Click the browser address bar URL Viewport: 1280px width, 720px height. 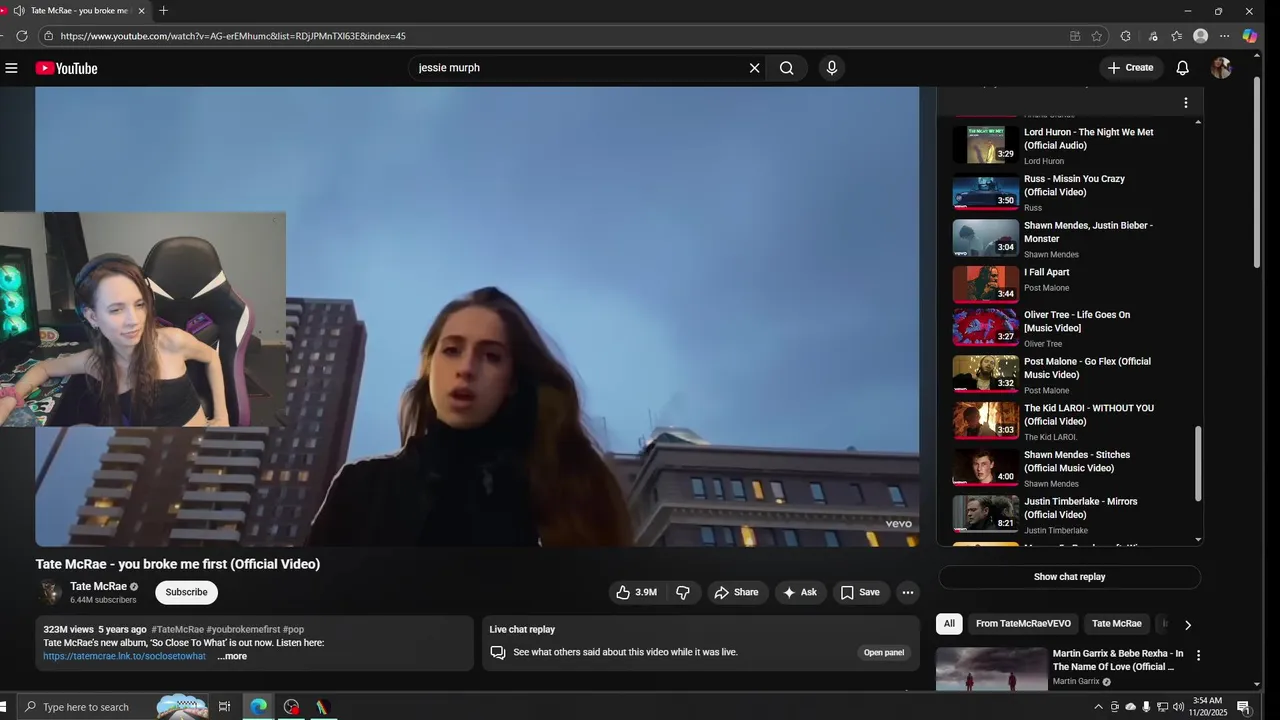pos(233,36)
